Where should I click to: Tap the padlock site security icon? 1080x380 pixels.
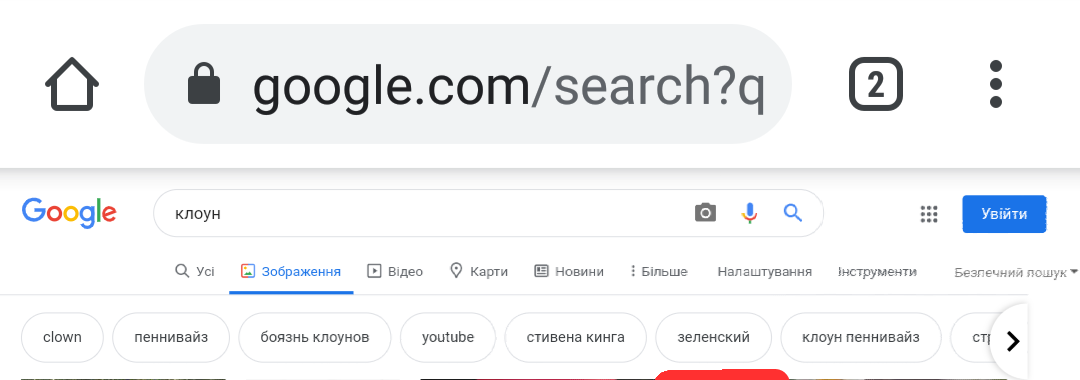(205, 84)
